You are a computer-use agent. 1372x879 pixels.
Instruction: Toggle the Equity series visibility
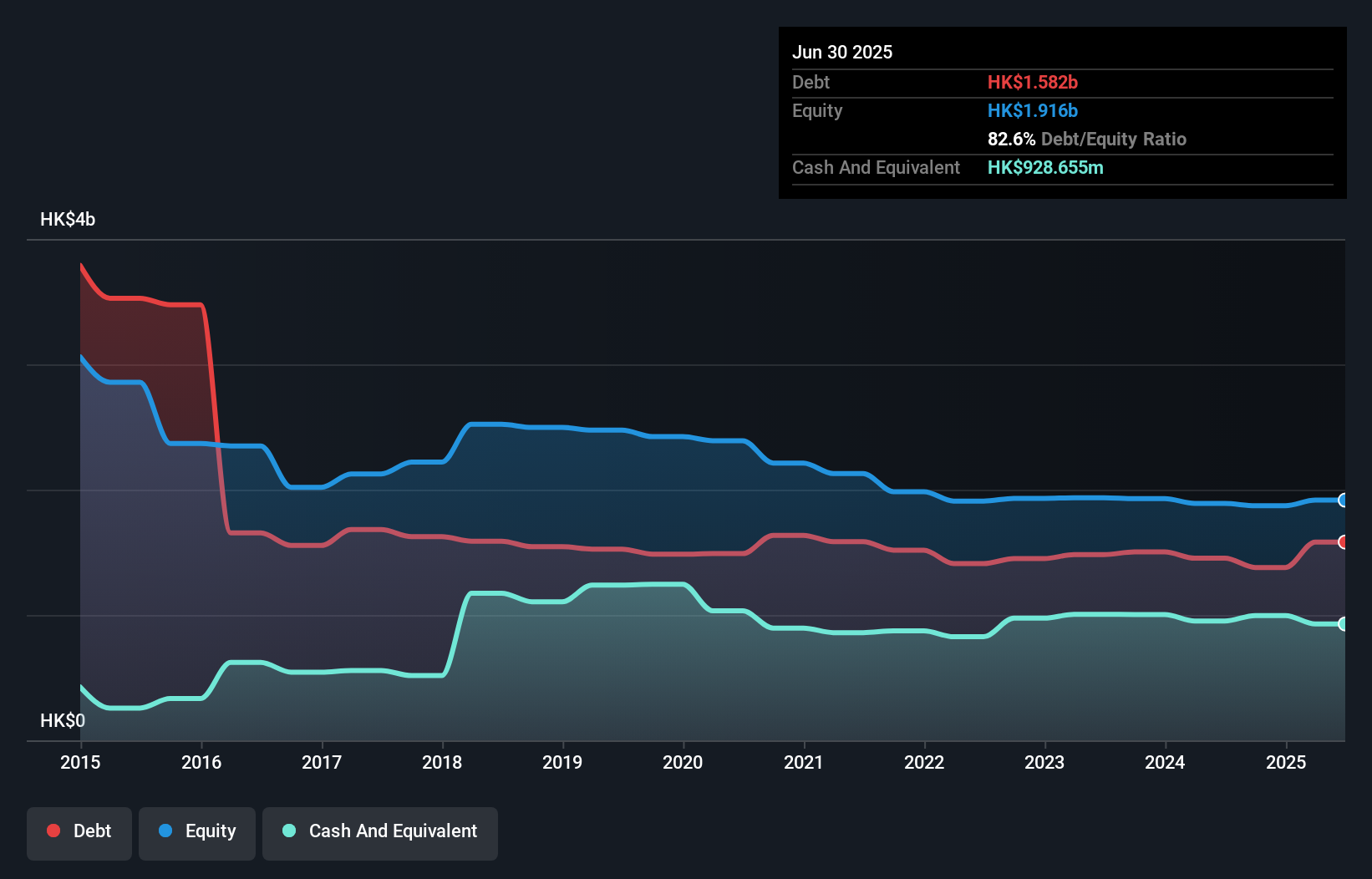click(x=196, y=833)
